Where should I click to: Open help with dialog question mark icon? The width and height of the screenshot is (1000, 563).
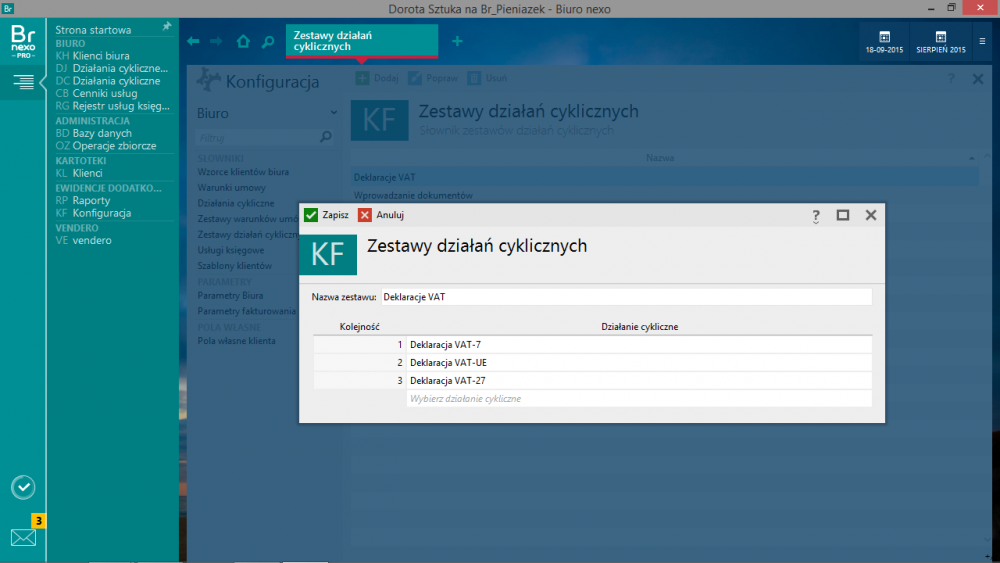click(x=816, y=215)
